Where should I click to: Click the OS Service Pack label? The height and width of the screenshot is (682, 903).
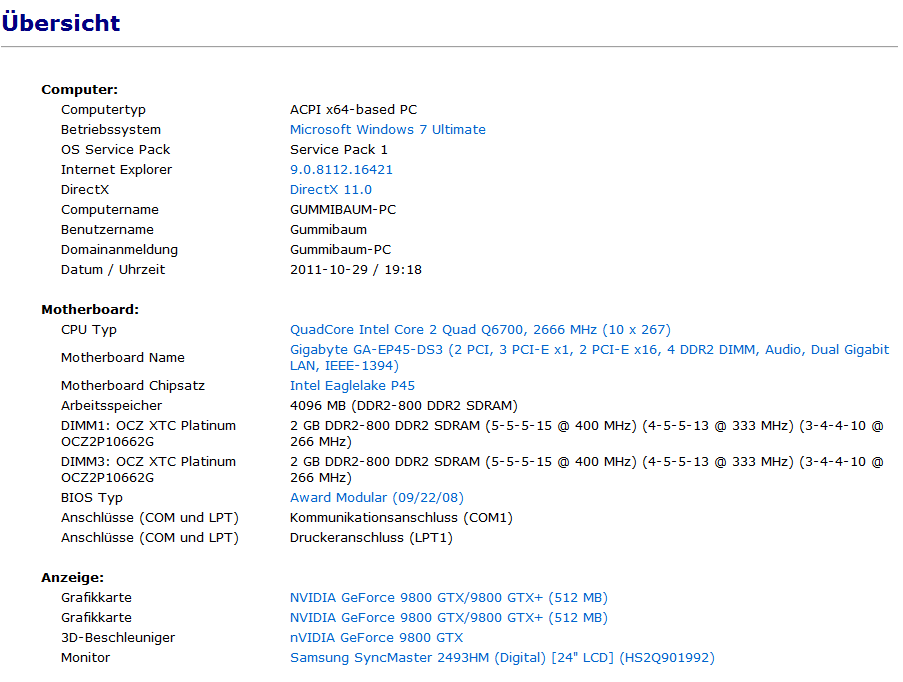click(x=115, y=150)
